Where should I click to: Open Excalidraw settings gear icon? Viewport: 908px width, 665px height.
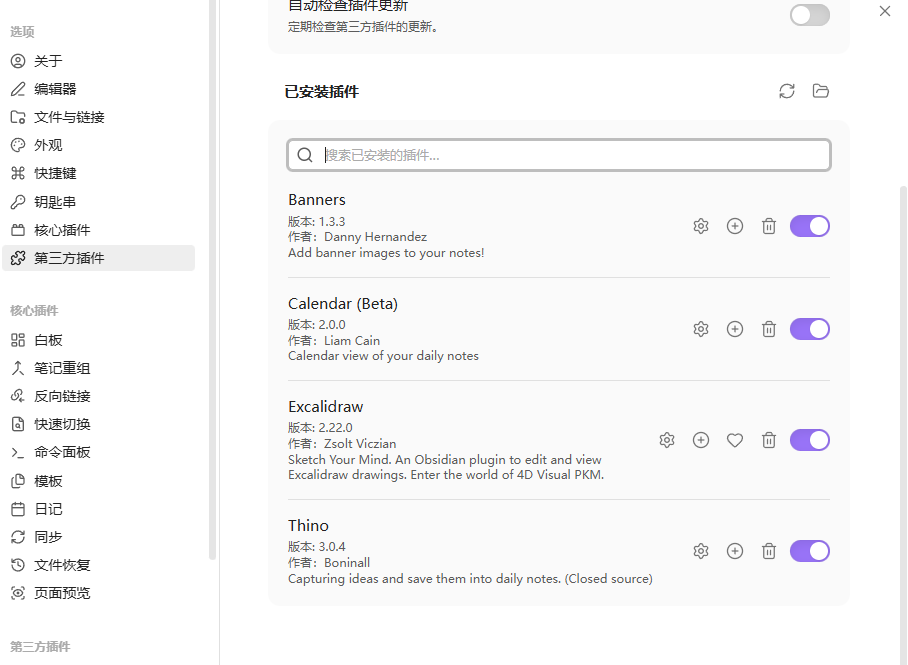point(667,440)
